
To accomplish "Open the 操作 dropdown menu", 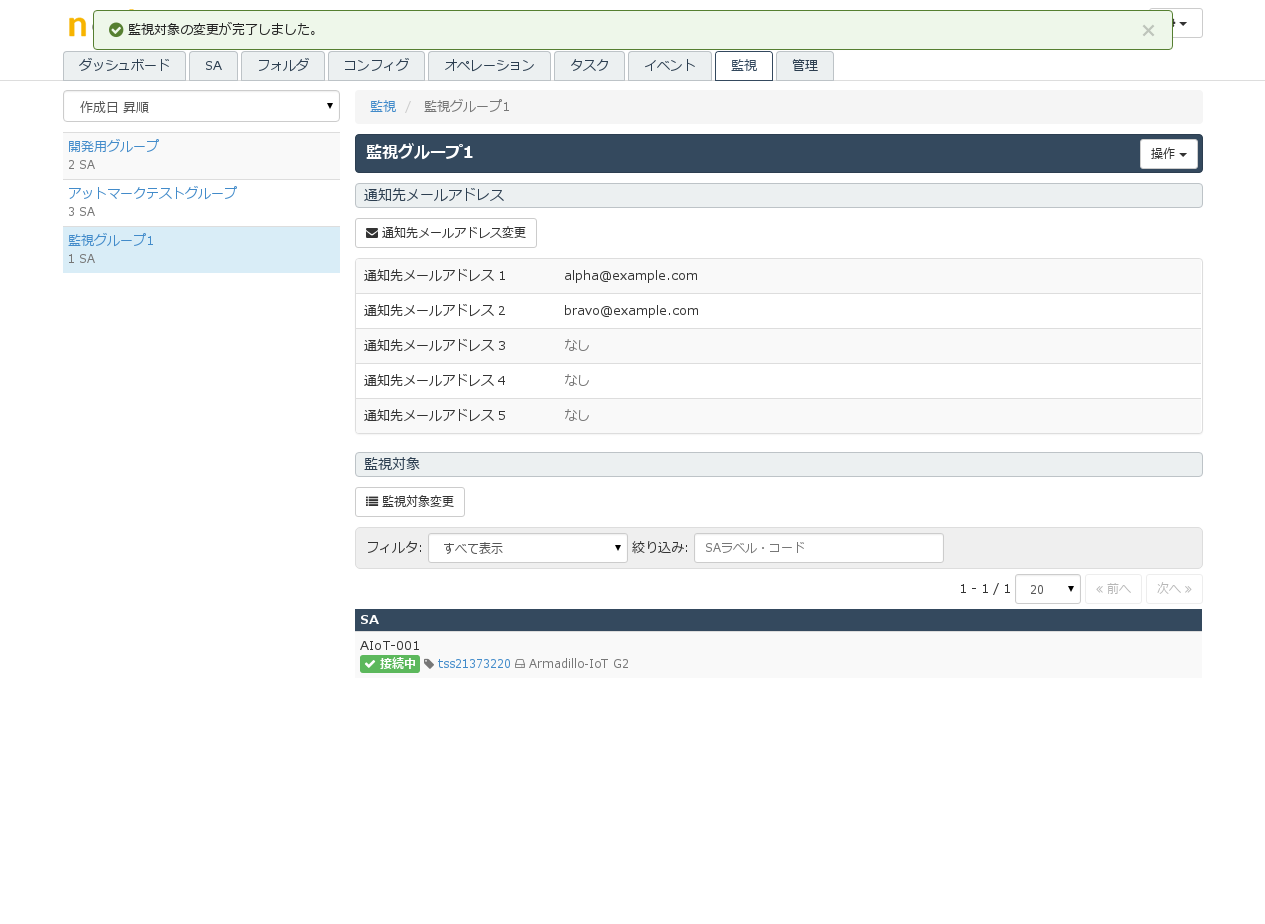I will [1169, 154].
